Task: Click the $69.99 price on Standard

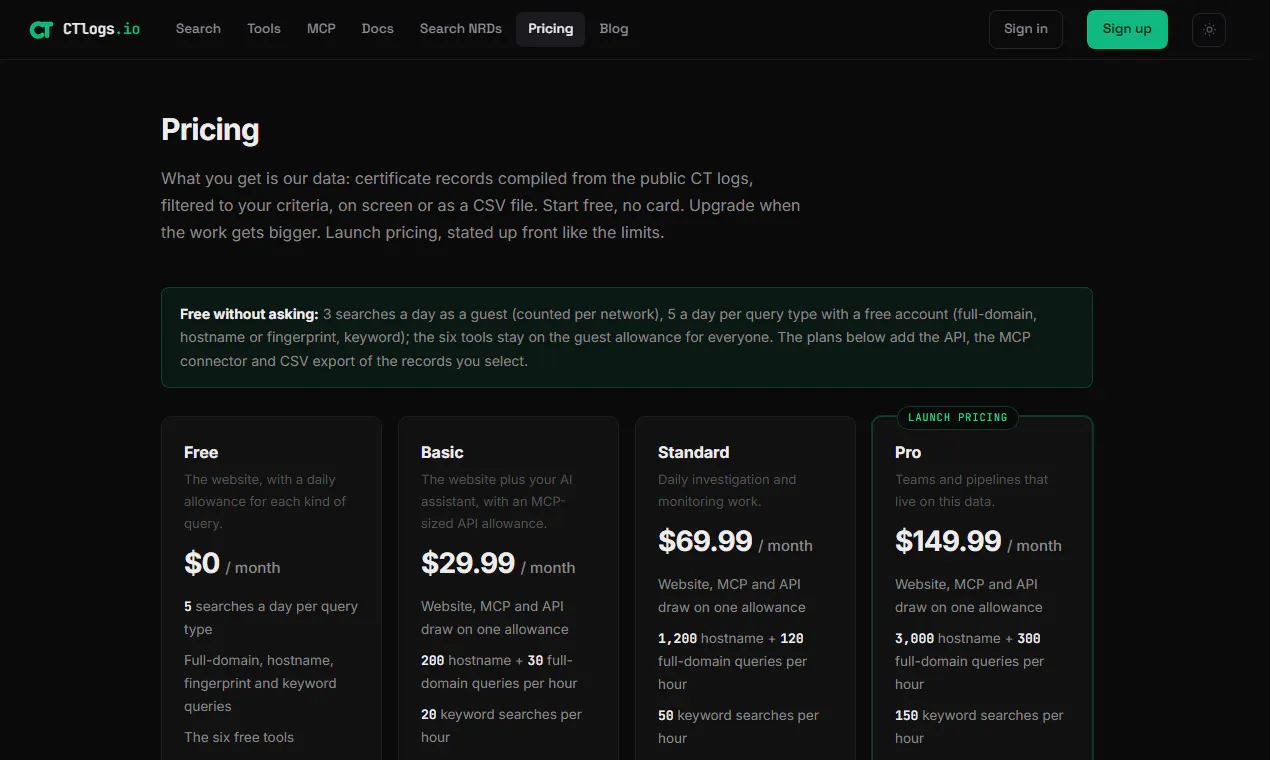Action: point(705,541)
